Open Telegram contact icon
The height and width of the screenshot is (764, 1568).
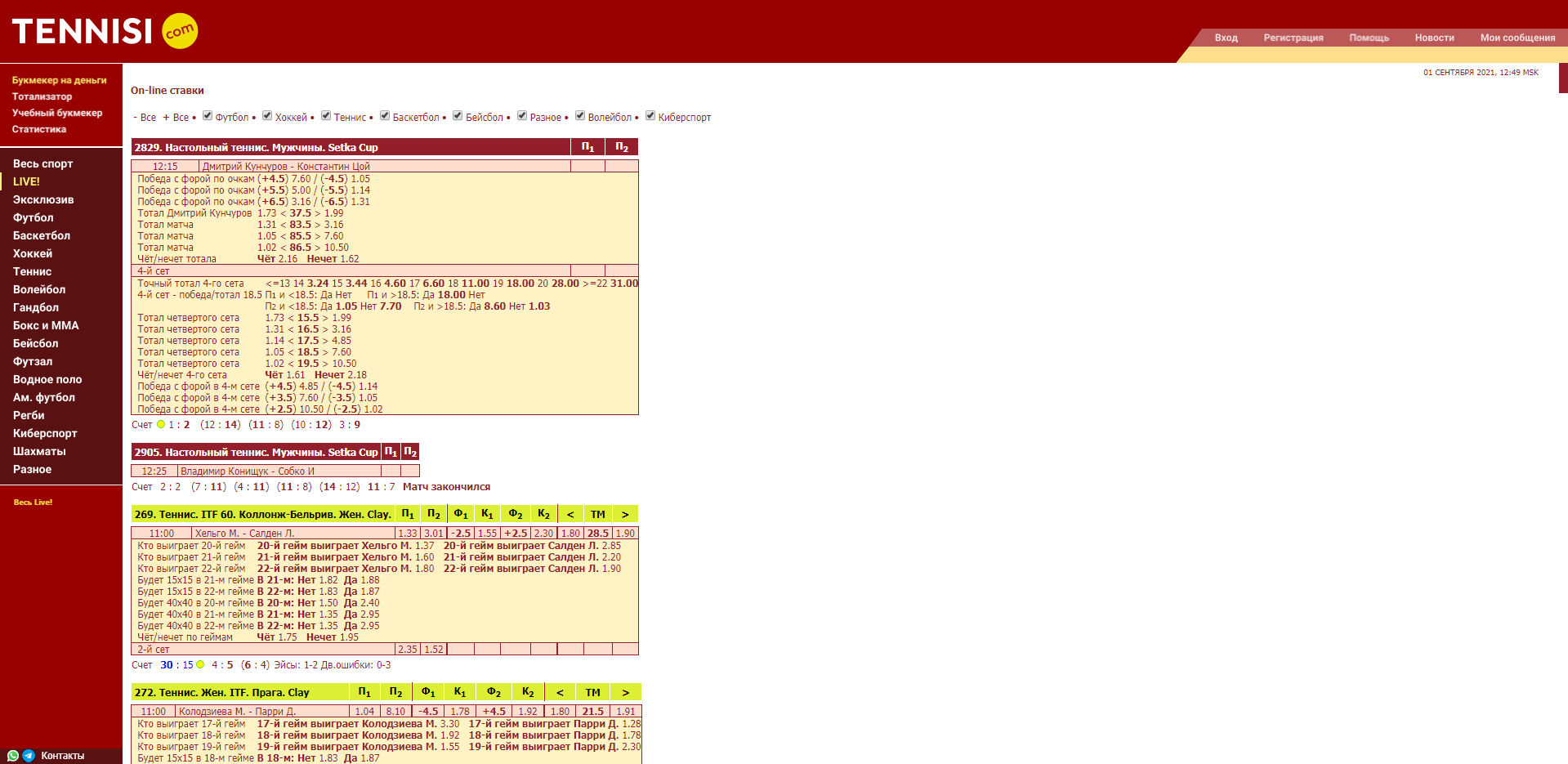(29, 756)
